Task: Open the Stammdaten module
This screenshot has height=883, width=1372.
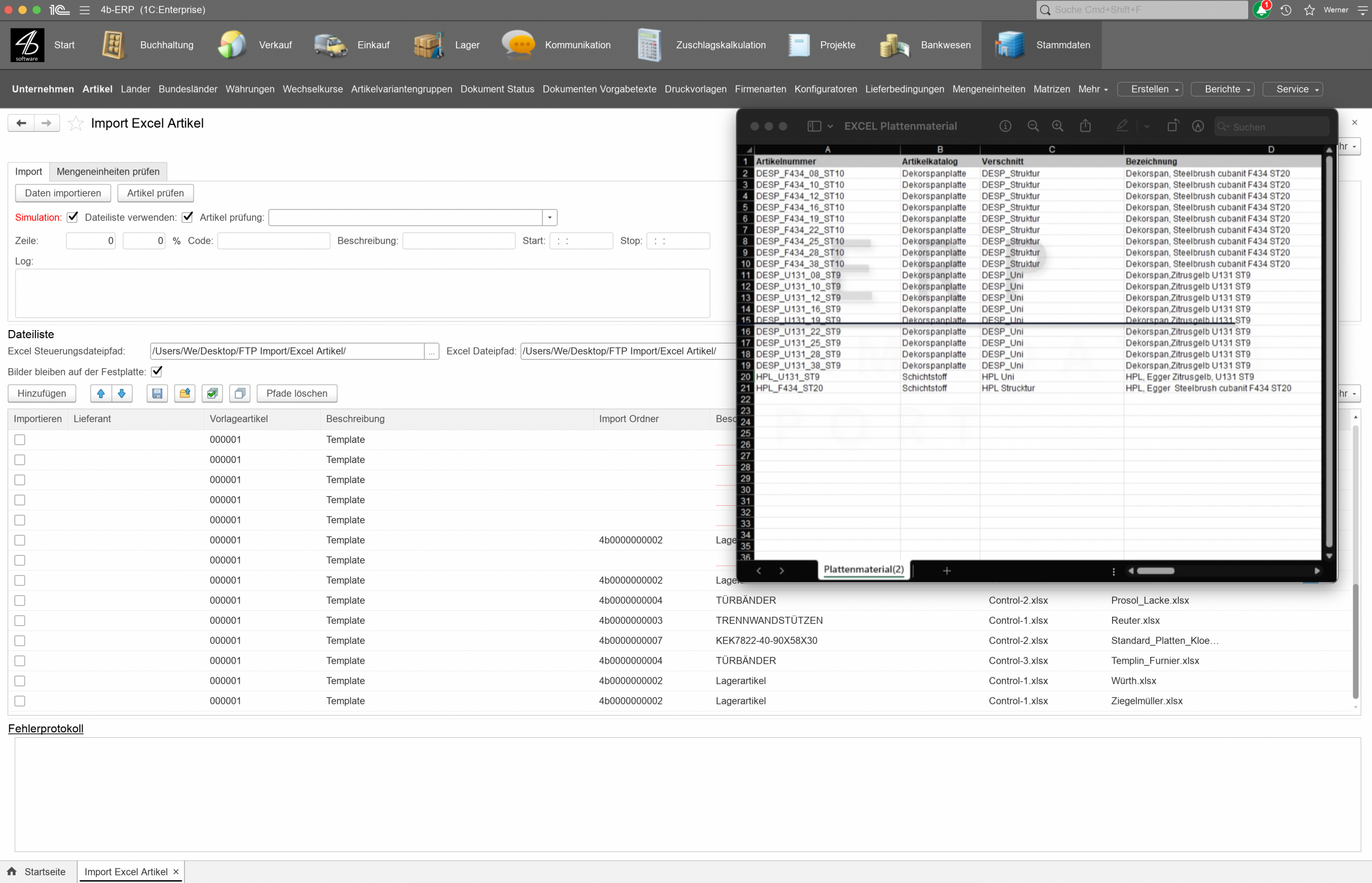Action: [x=1063, y=44]
